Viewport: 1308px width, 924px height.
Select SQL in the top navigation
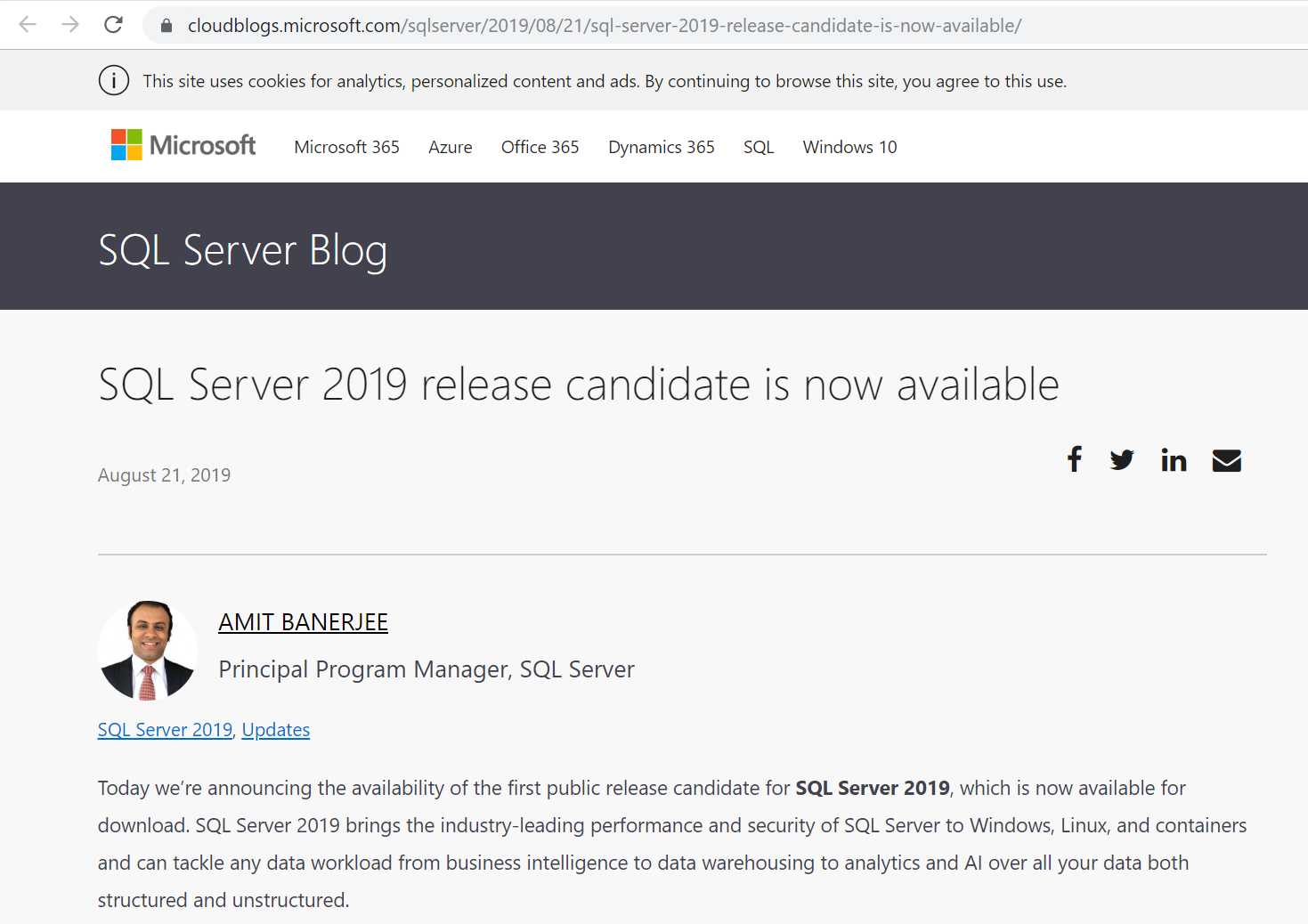pos(759,147)
